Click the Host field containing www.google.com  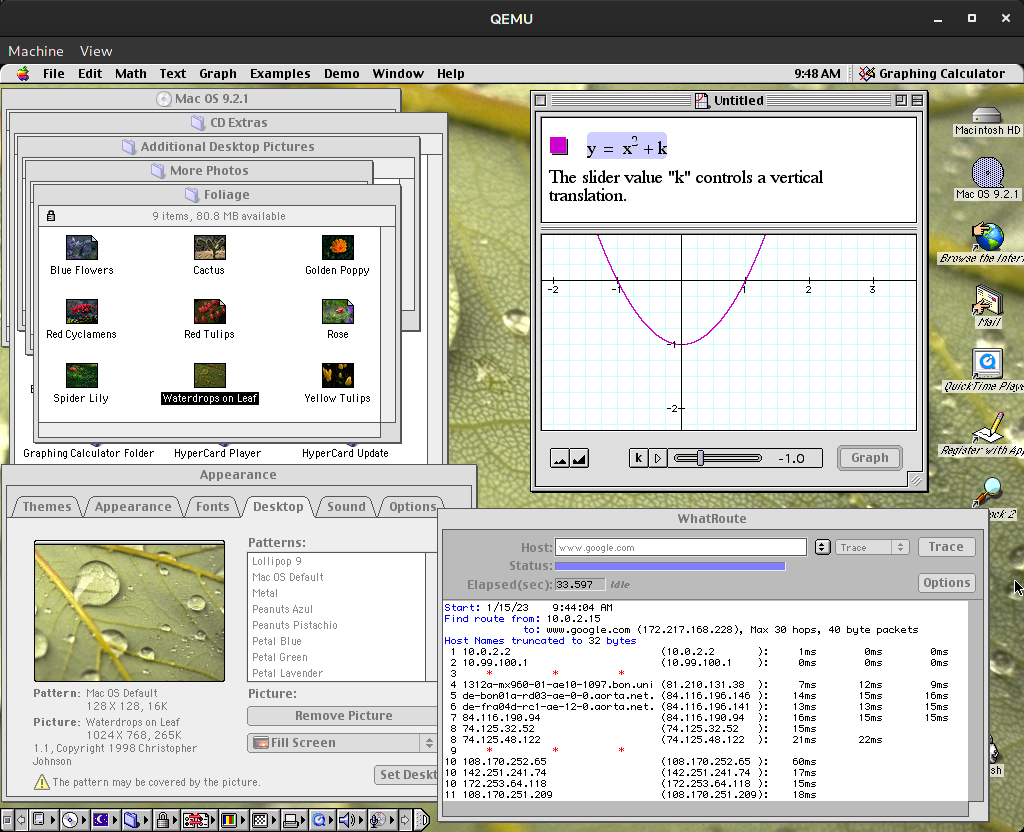click(x=680, y=547)
